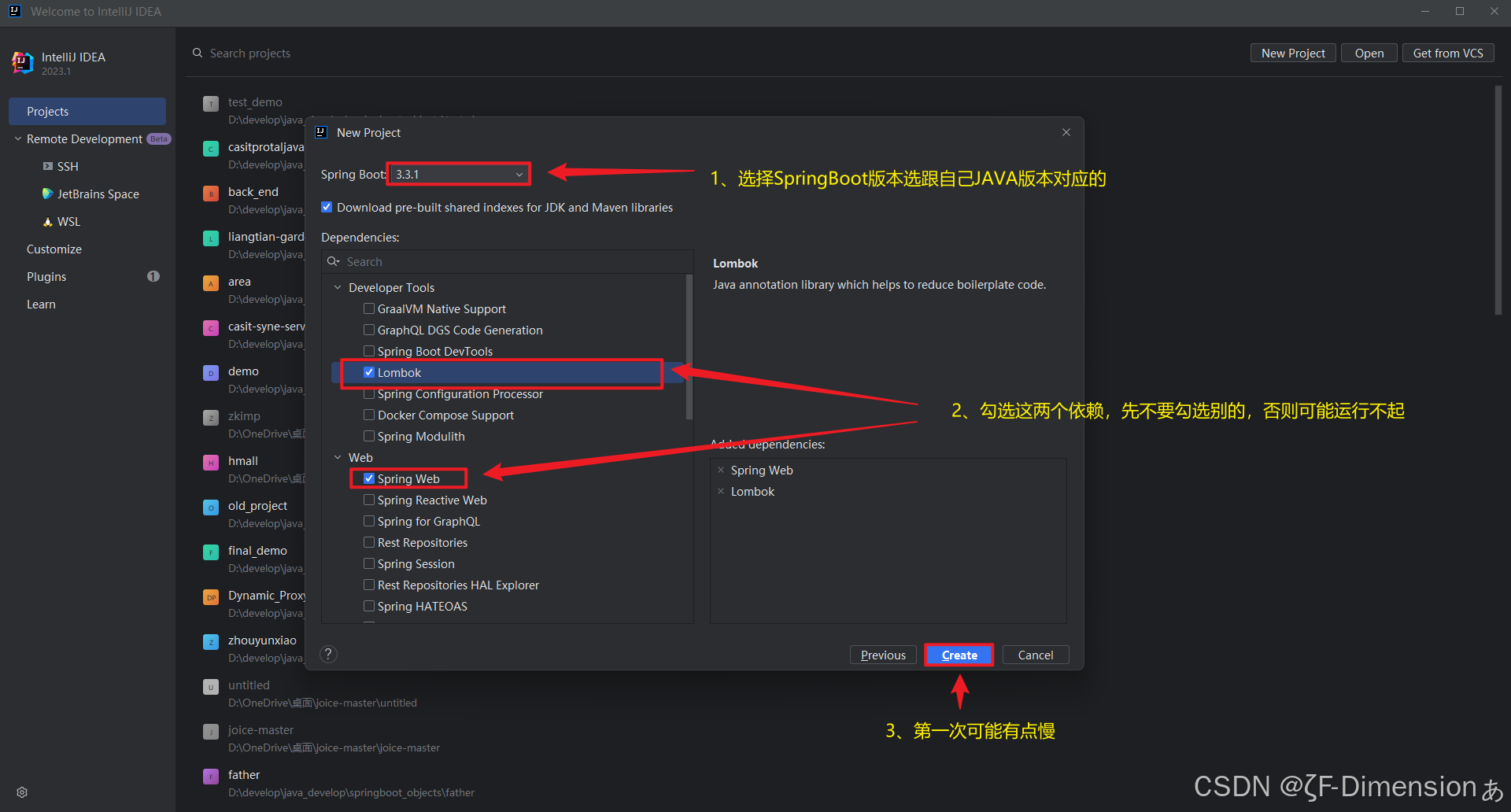Remove Lombok from added dependencies

(x=721, y=491)
